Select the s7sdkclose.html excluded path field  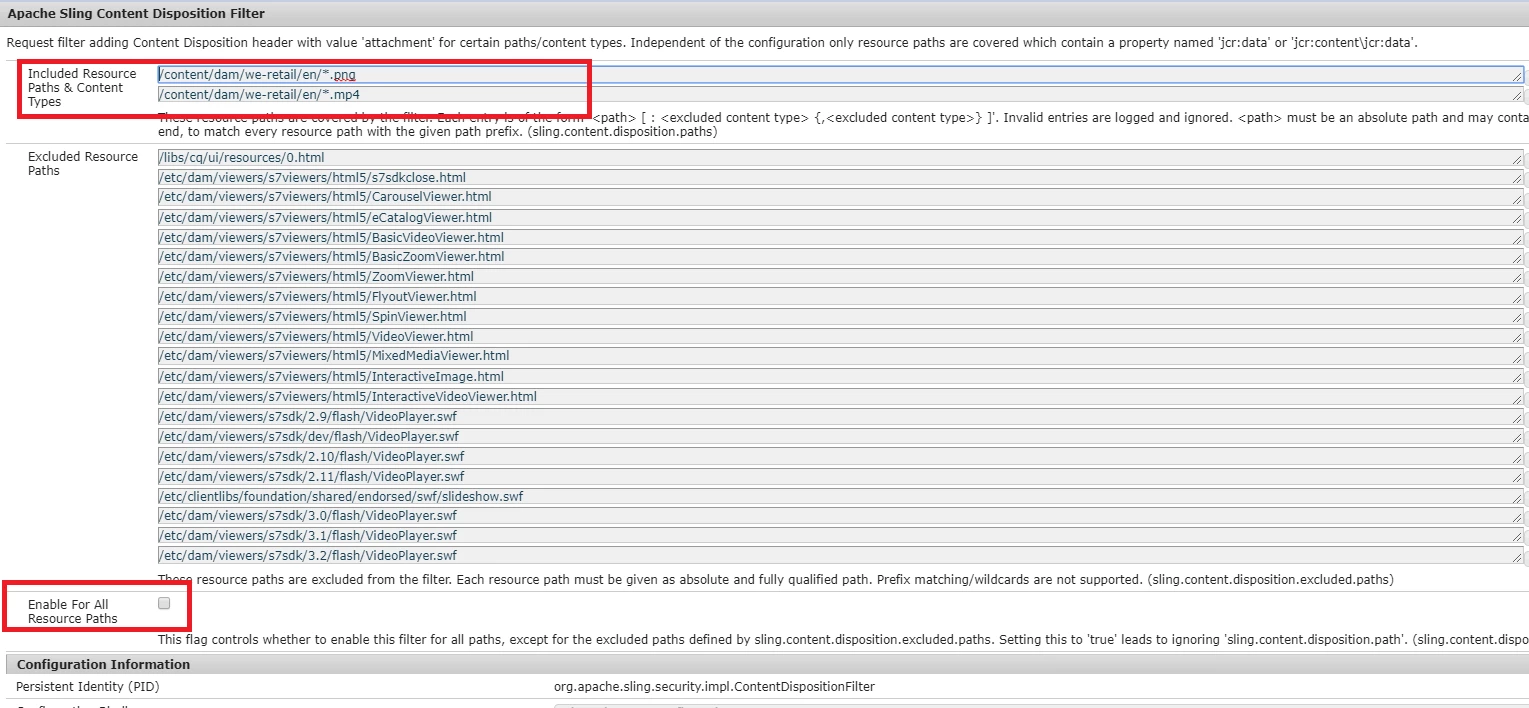(841, 177)
